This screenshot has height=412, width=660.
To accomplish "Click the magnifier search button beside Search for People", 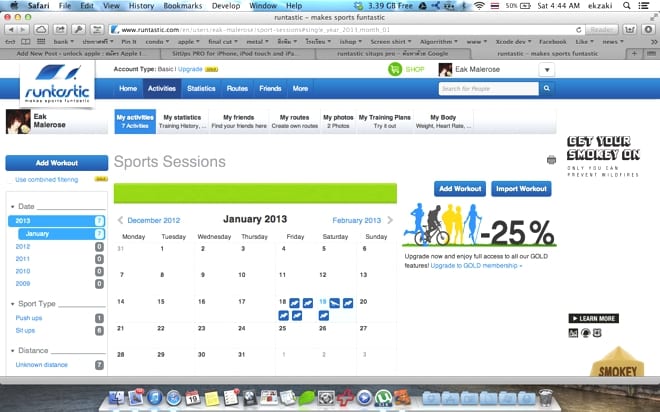I will (546, 88).
